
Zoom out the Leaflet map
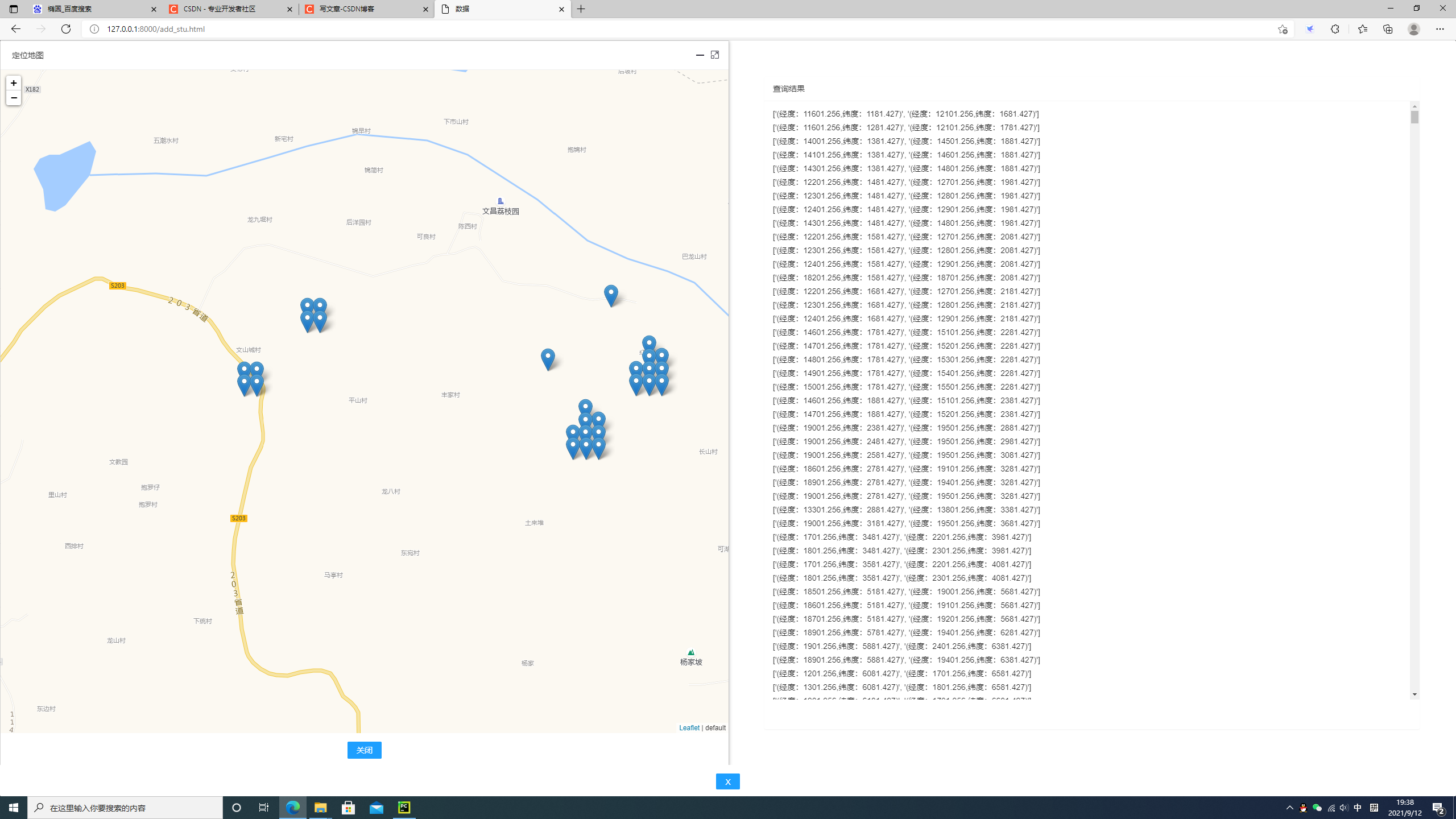point(14,98)
